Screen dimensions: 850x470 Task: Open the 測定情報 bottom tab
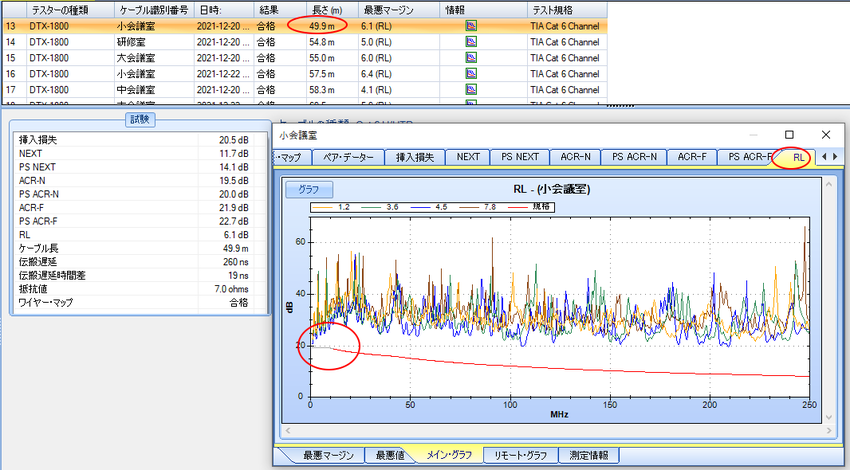589,455
